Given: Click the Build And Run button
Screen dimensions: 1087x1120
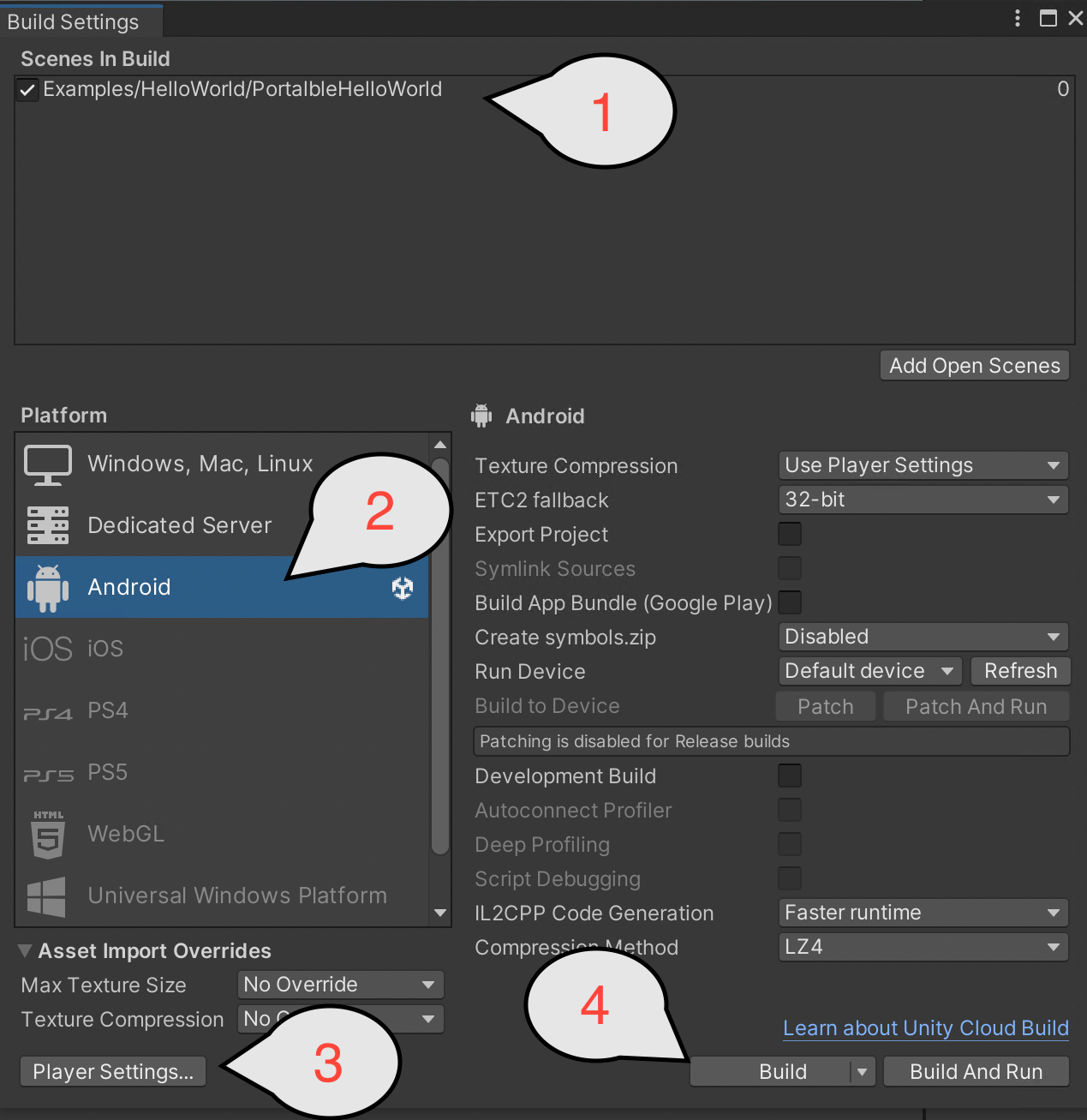Looking at the screenshot, I should point(977,1072).
